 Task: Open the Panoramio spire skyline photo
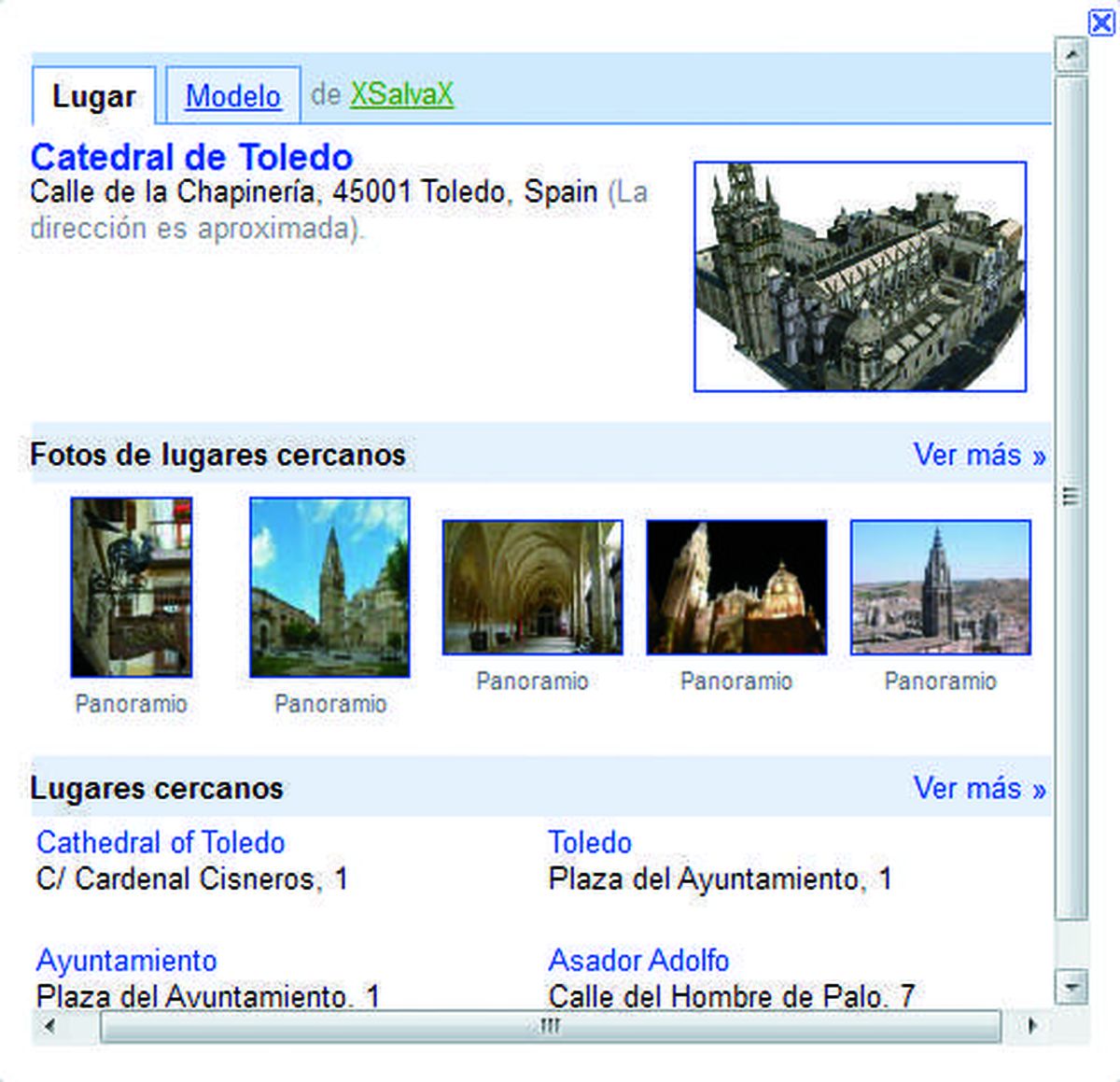(x=941, y=585)
